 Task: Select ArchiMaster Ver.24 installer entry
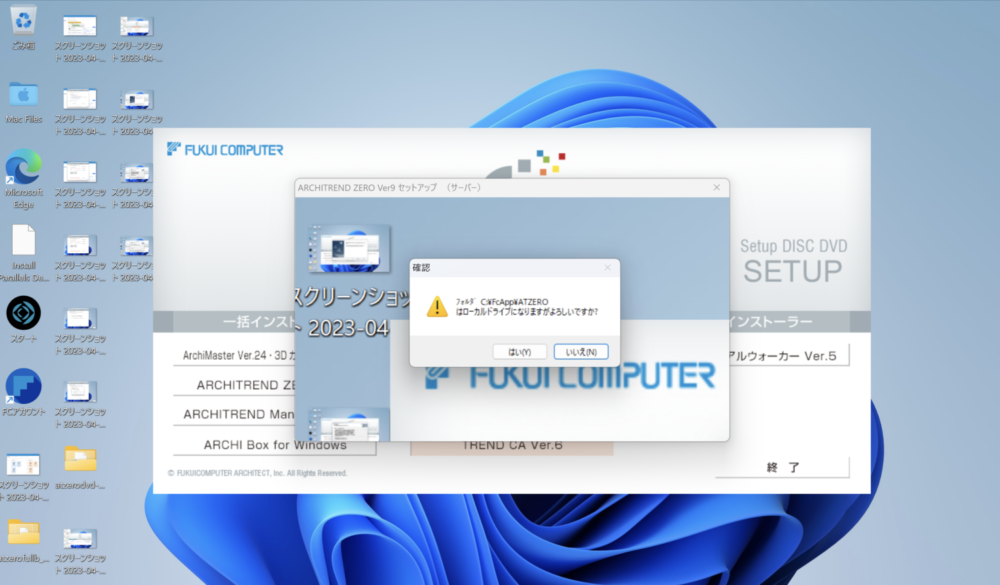click(234, 355)
